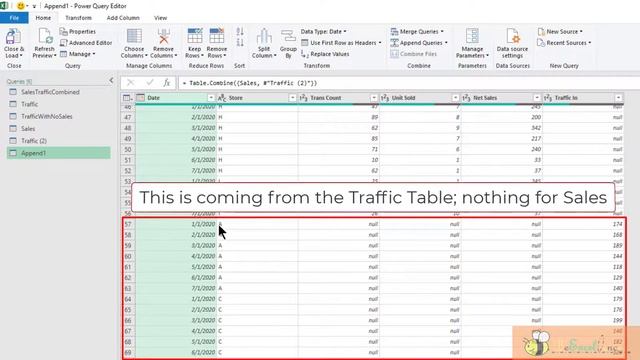
Task: Click the table corner menu icon
Action: click(x=127, y=98)
